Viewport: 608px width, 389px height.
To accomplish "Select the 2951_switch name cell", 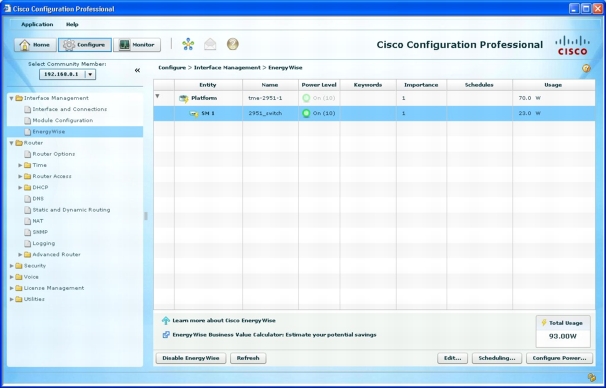I will pos(270,113).
